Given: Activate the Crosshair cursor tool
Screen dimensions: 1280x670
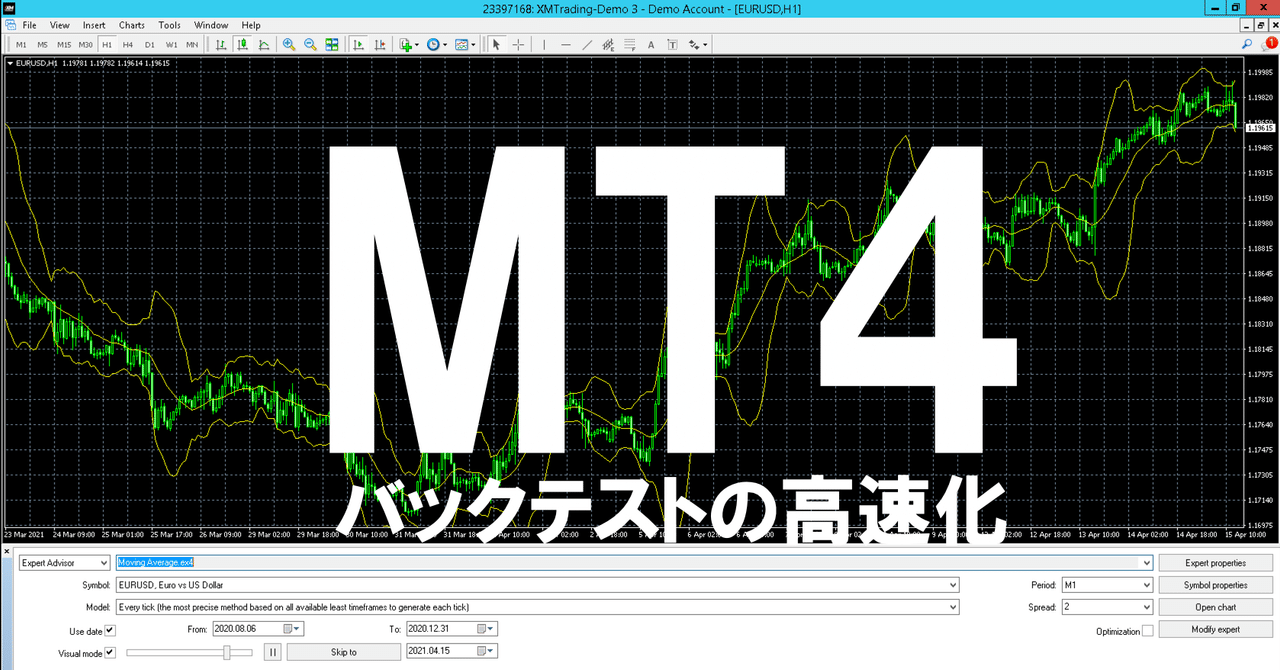Looking at the screenshot, I should click(517, 44).
